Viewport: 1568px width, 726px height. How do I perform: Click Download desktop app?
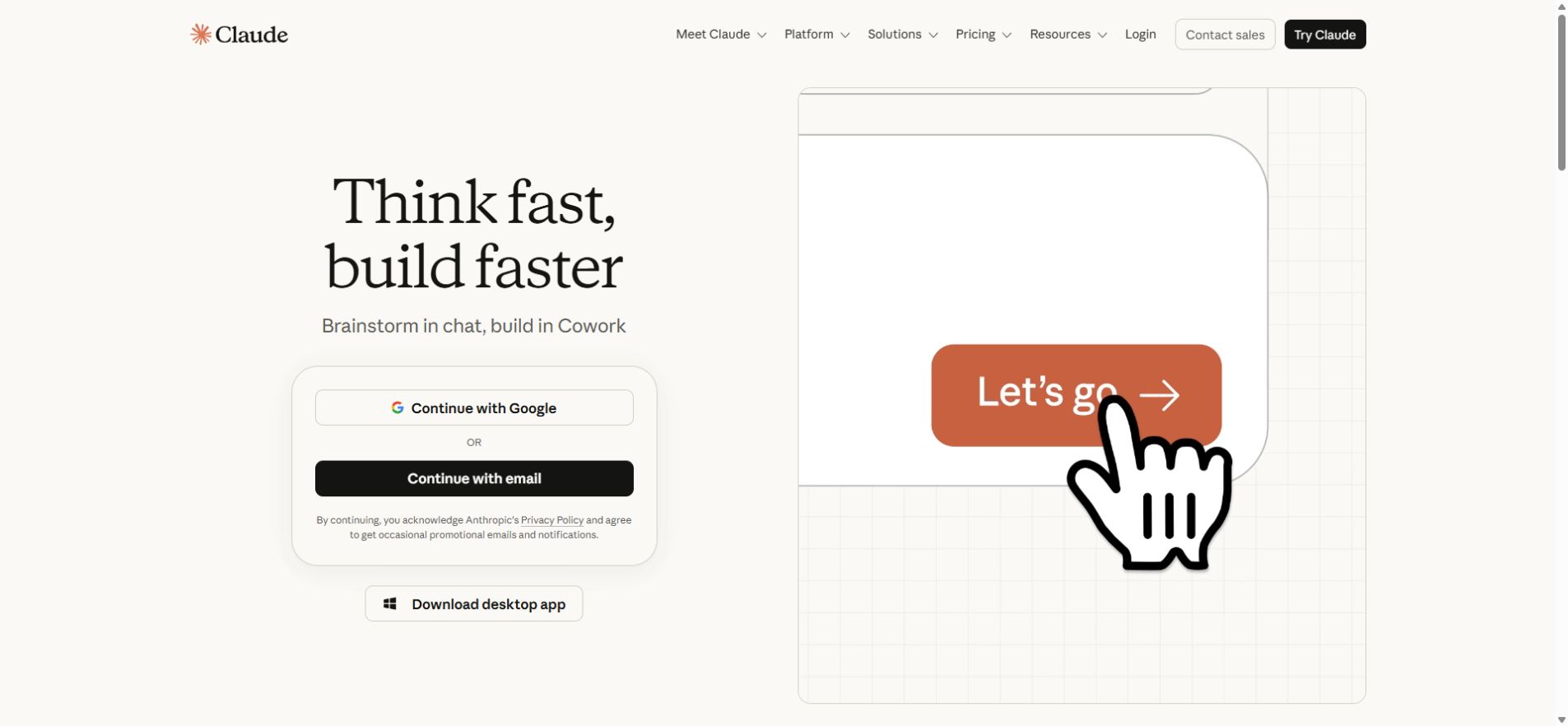point(474,603)
